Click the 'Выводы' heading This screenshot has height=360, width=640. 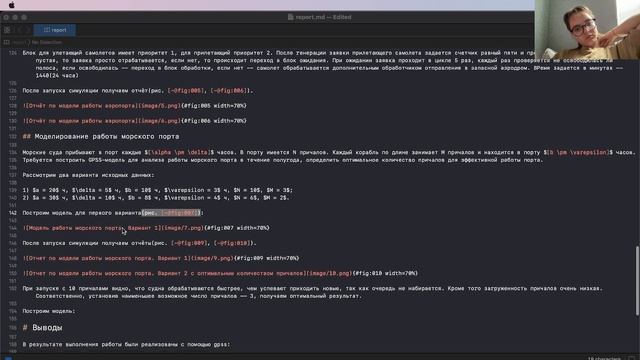click(47, 328)
